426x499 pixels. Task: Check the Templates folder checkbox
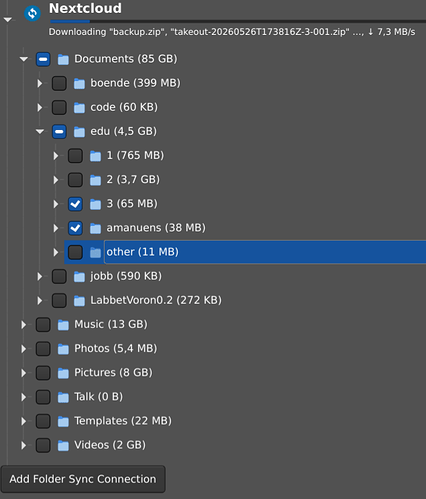click(43, 421)
